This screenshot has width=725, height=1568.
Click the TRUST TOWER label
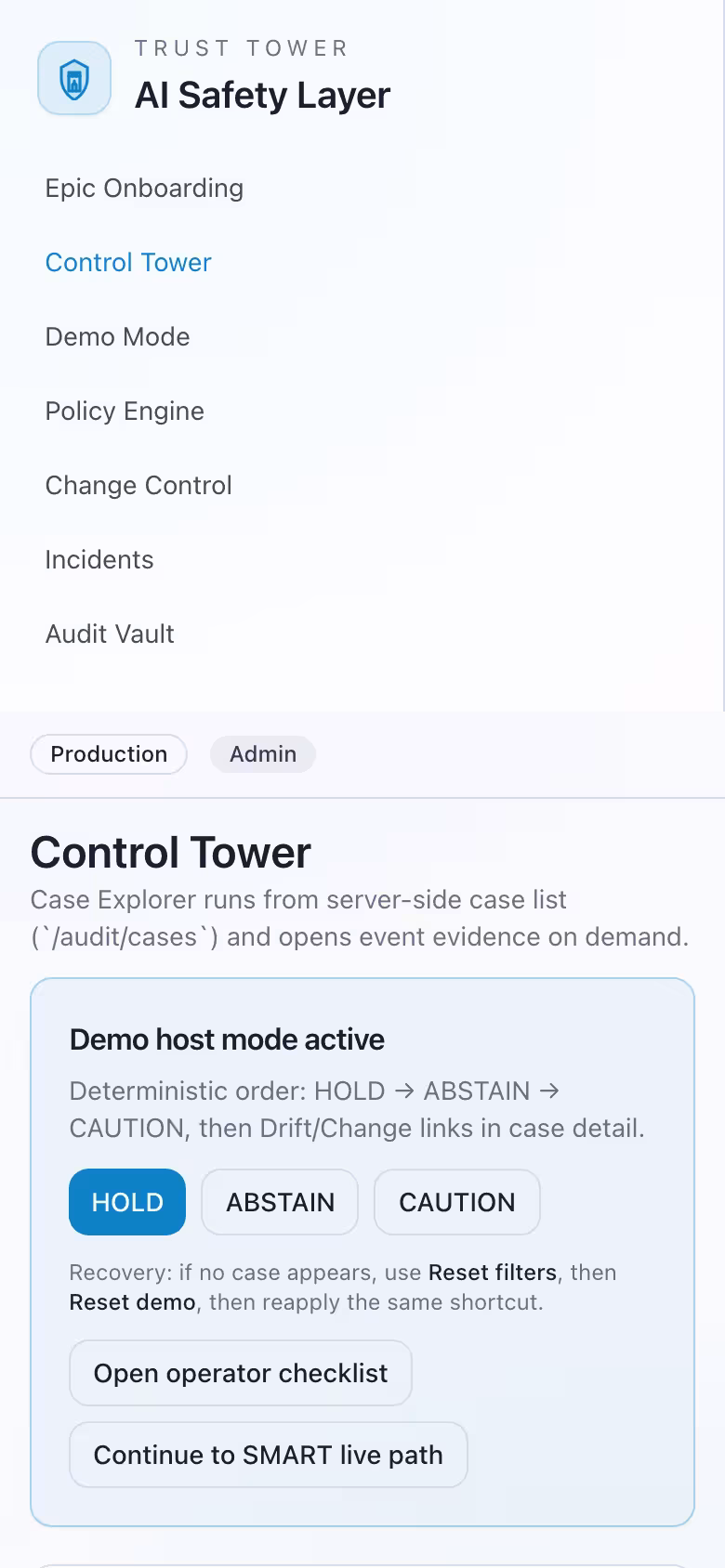(241, 47)
